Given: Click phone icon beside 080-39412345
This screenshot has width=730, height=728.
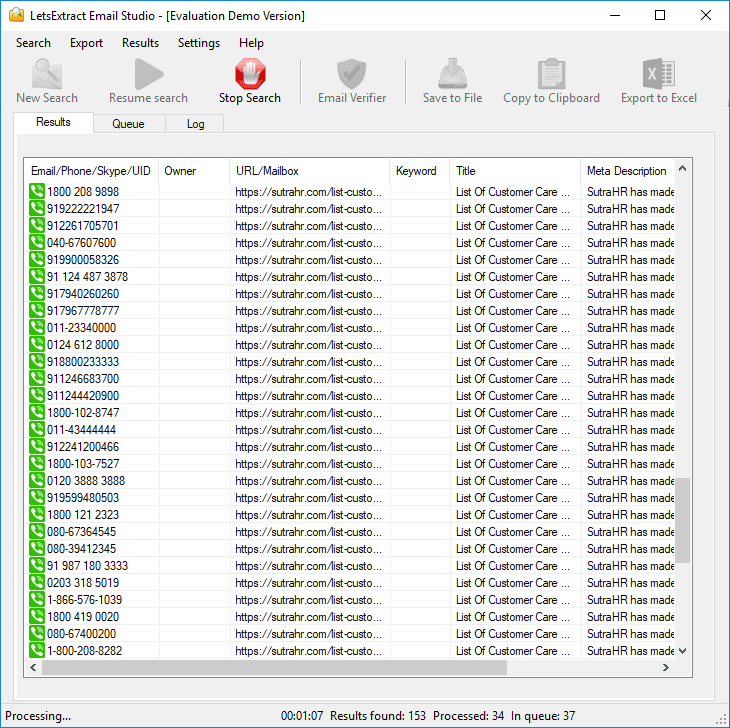Looking at the screenshot, I should (37, 548).
